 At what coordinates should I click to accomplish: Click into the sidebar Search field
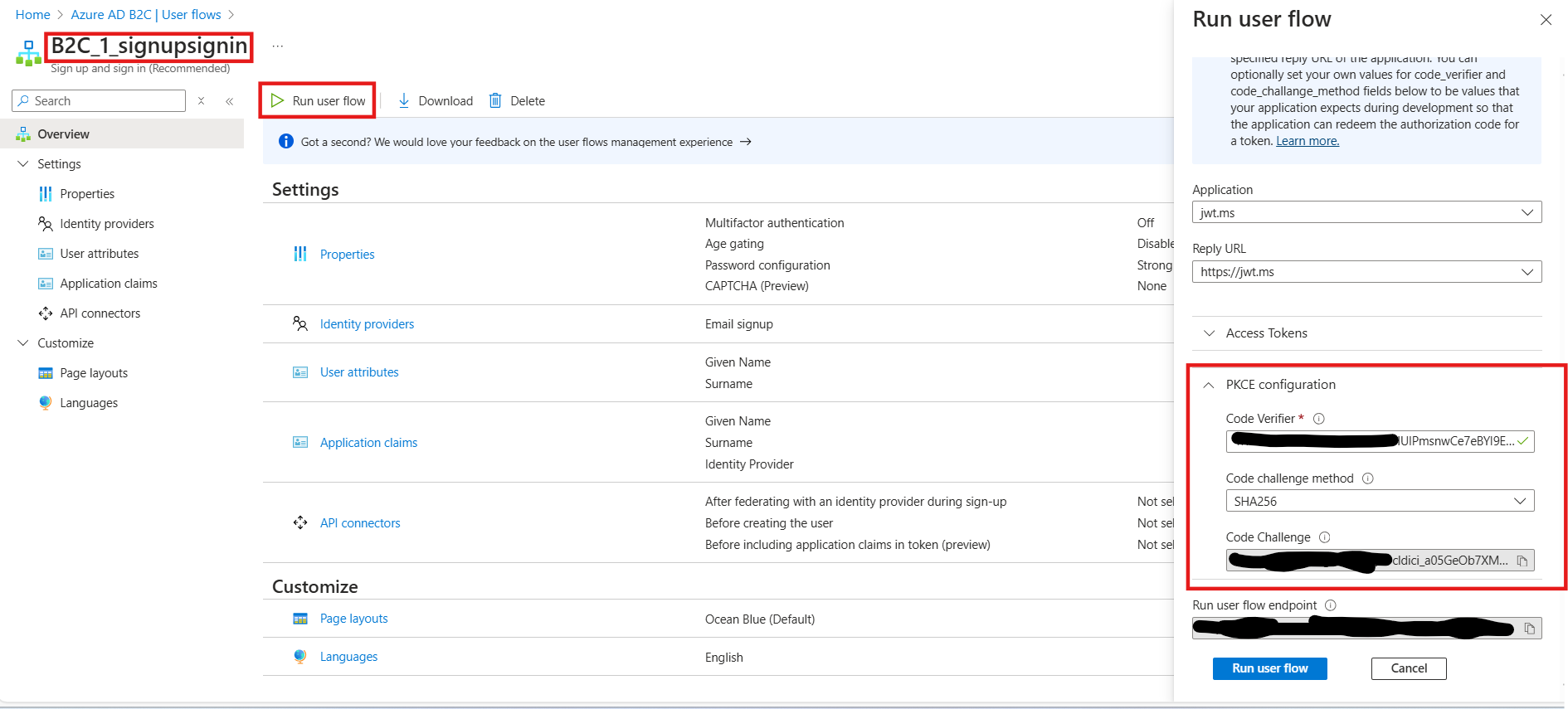pos(99,100)
